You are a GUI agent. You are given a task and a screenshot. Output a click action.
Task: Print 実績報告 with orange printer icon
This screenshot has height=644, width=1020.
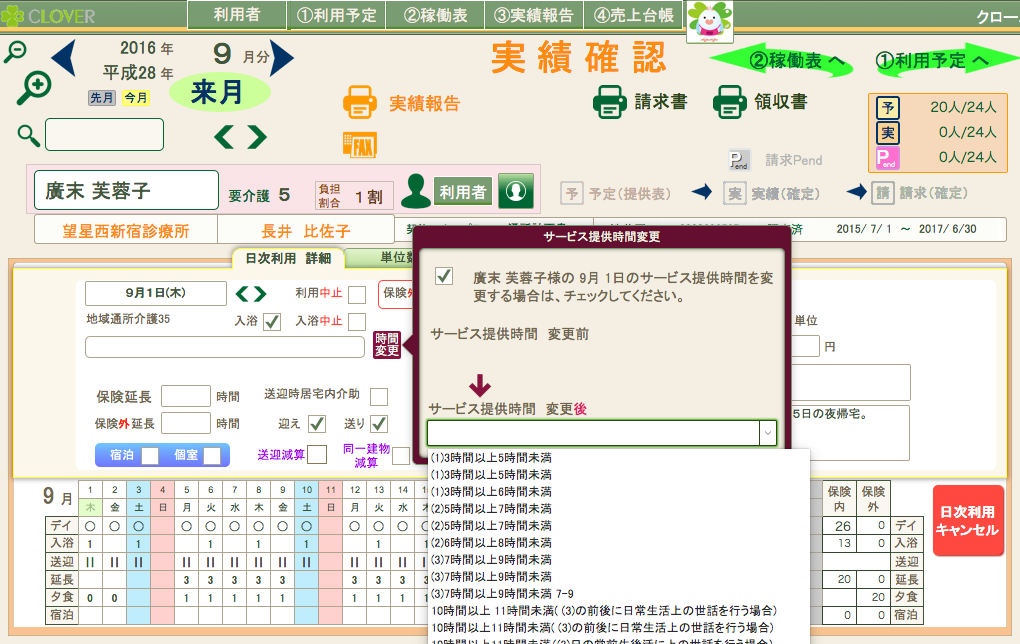360,102
